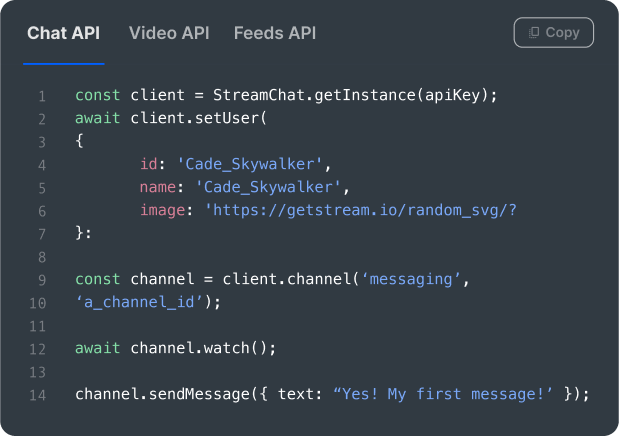Click the getstream.io image URL string
Image resolution: width=619 pixels, height=436 pixels.
point(360,210)
